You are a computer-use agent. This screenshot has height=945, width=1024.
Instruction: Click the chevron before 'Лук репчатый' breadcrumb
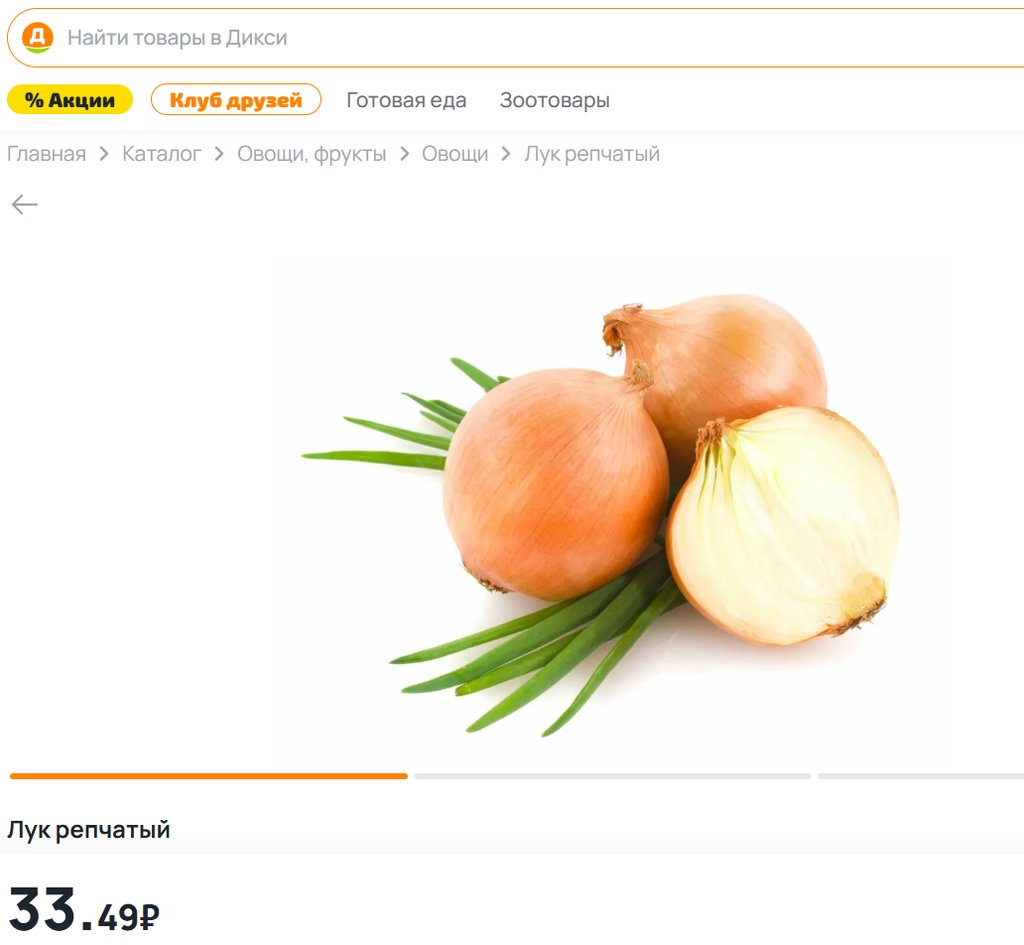[x=505, y=154]
